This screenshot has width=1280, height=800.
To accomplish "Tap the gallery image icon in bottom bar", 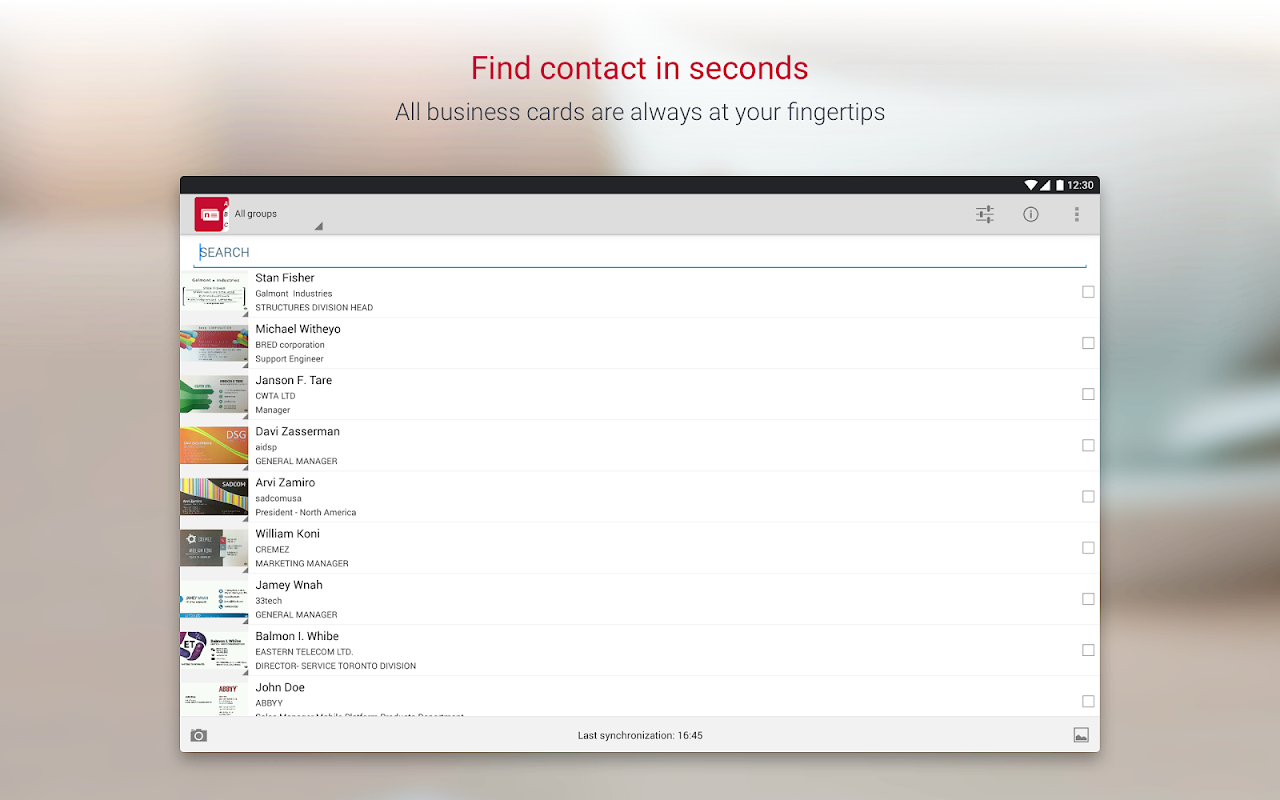I will pyautogui.click(x=1081, y=735).
